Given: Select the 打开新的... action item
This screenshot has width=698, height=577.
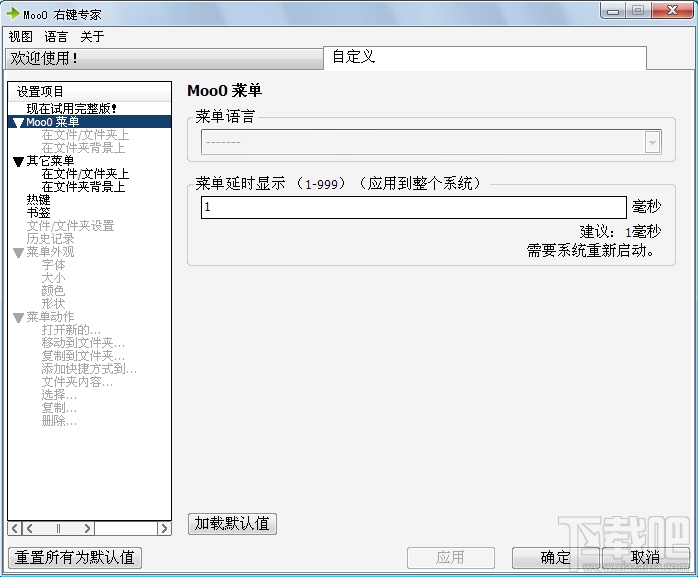Looking at the screenshot, I should [71, 330].
